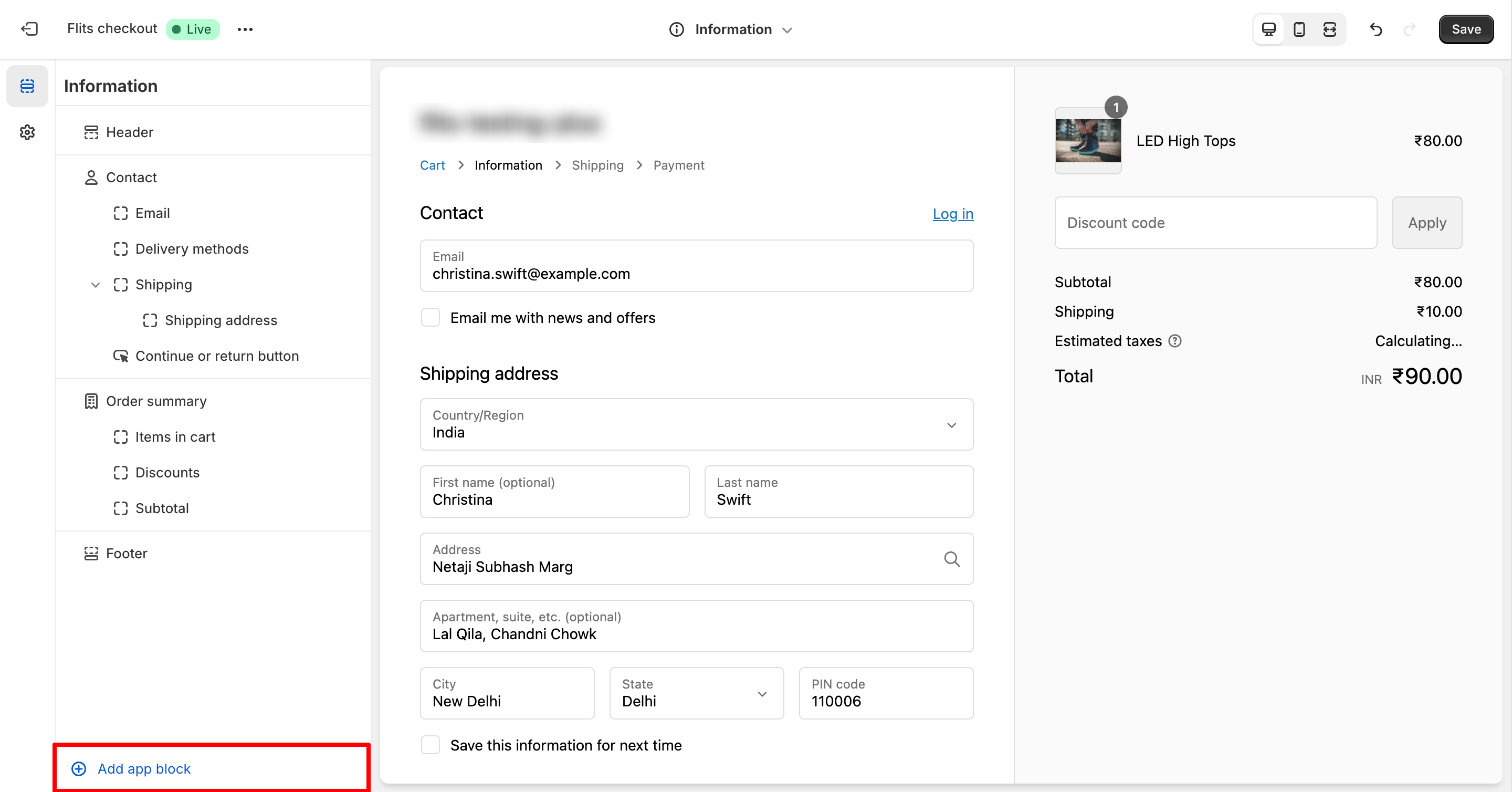
Task: Collapse the Shipping tree item chevron
Action: (95, 285)
